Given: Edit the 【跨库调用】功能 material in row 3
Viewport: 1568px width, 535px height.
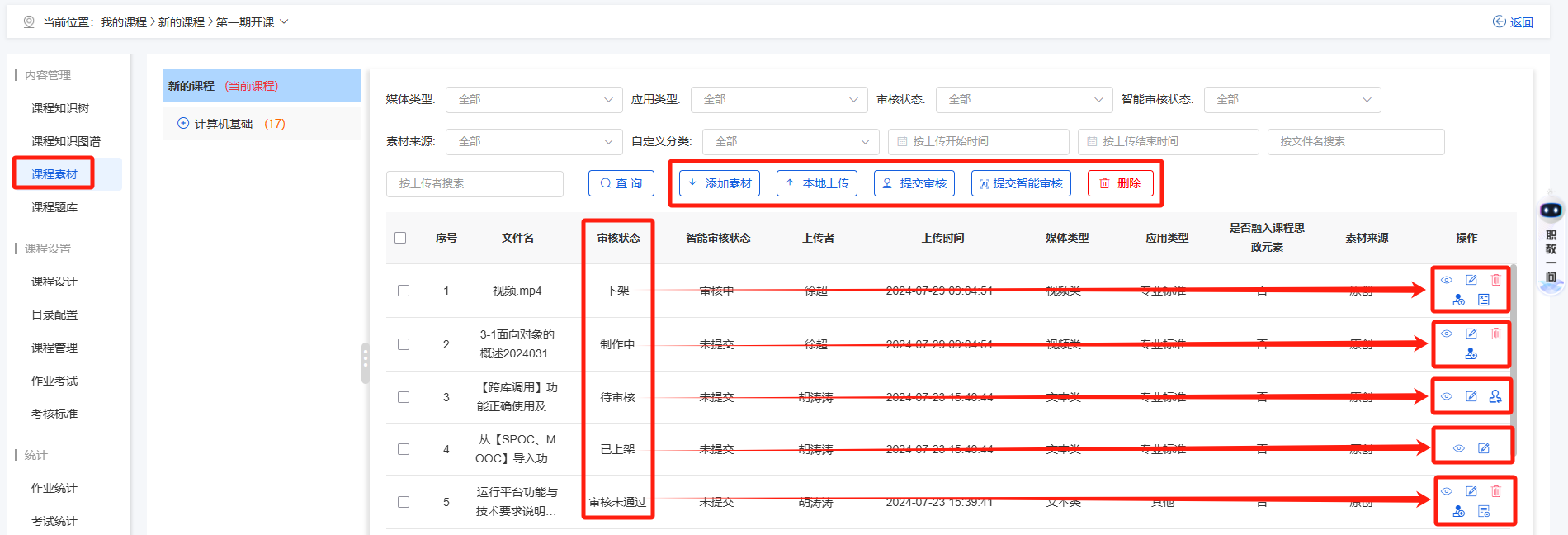Looking at the screenshot, I should click(x=1471, y=396).
